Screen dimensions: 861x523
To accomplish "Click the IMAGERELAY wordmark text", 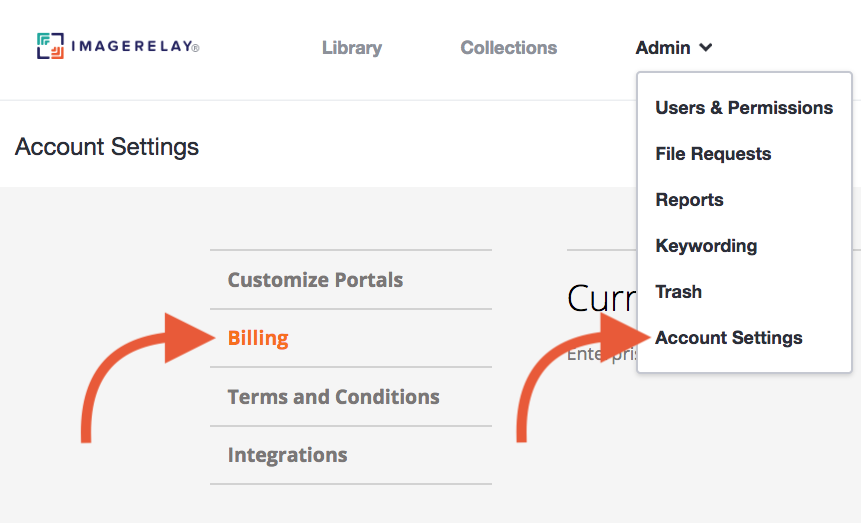I will pyautogui.click(x=135, y=46).
